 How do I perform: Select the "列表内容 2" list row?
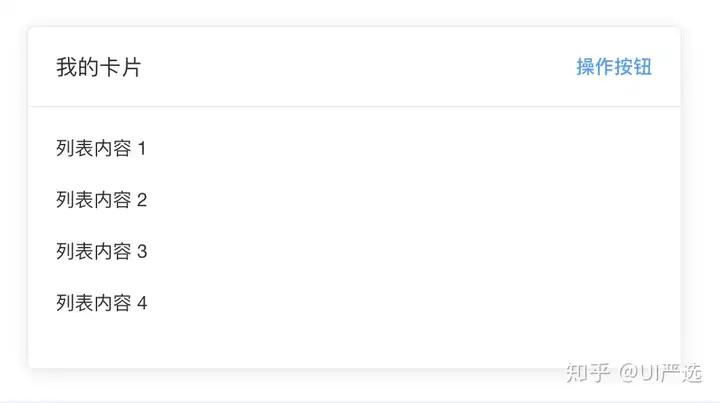(101, 200)
